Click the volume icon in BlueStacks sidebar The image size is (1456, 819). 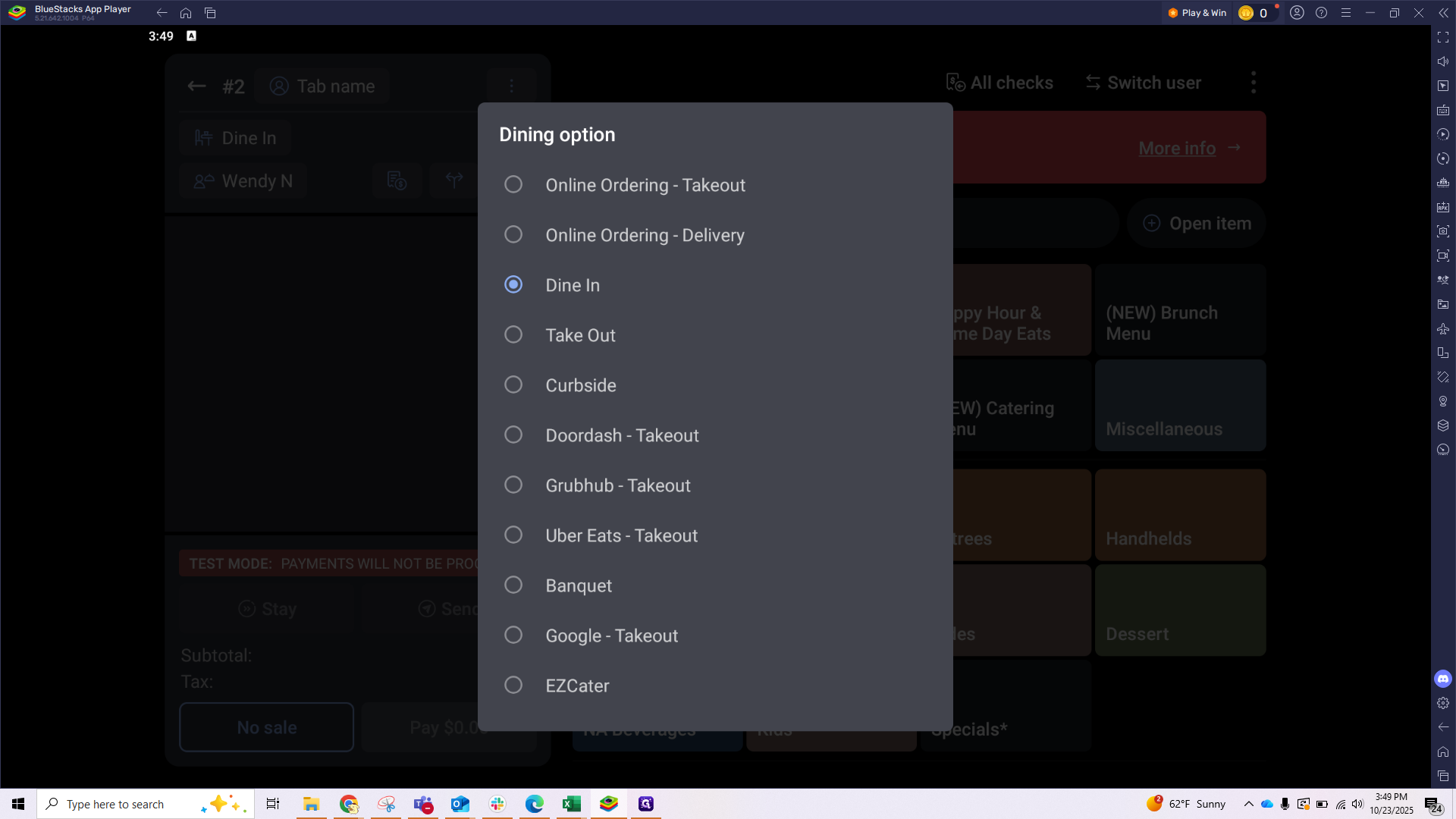click(x=1442, y=61)
